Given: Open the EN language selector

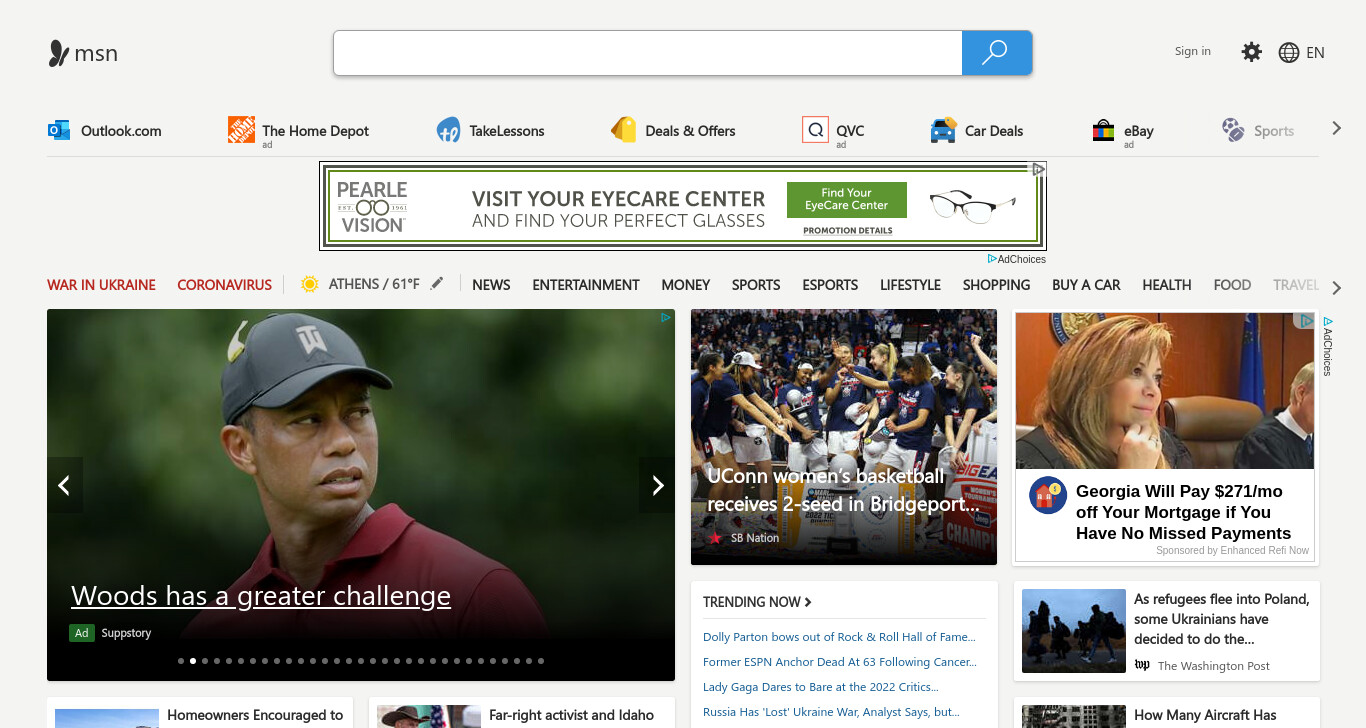Looking at the screenshot, I should (1315, 53).
